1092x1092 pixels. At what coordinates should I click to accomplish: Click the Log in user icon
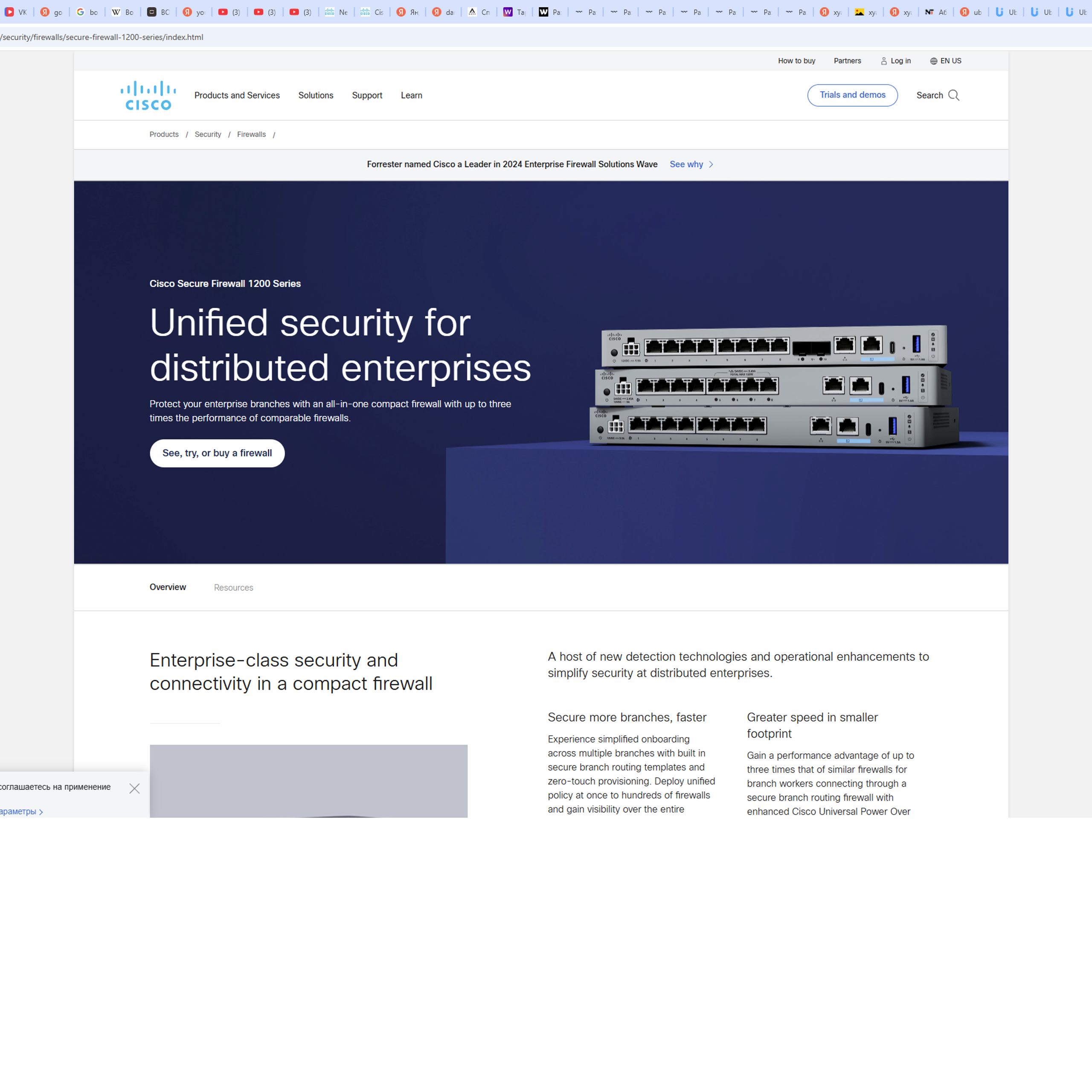pyautogui.click(x=883, y=61)
